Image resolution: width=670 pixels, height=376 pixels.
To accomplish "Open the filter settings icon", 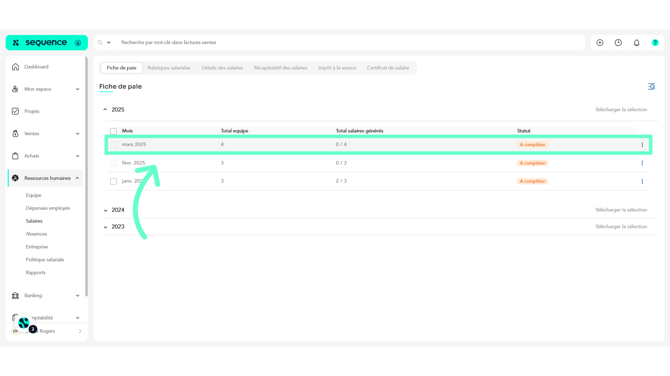I will 651,87.
